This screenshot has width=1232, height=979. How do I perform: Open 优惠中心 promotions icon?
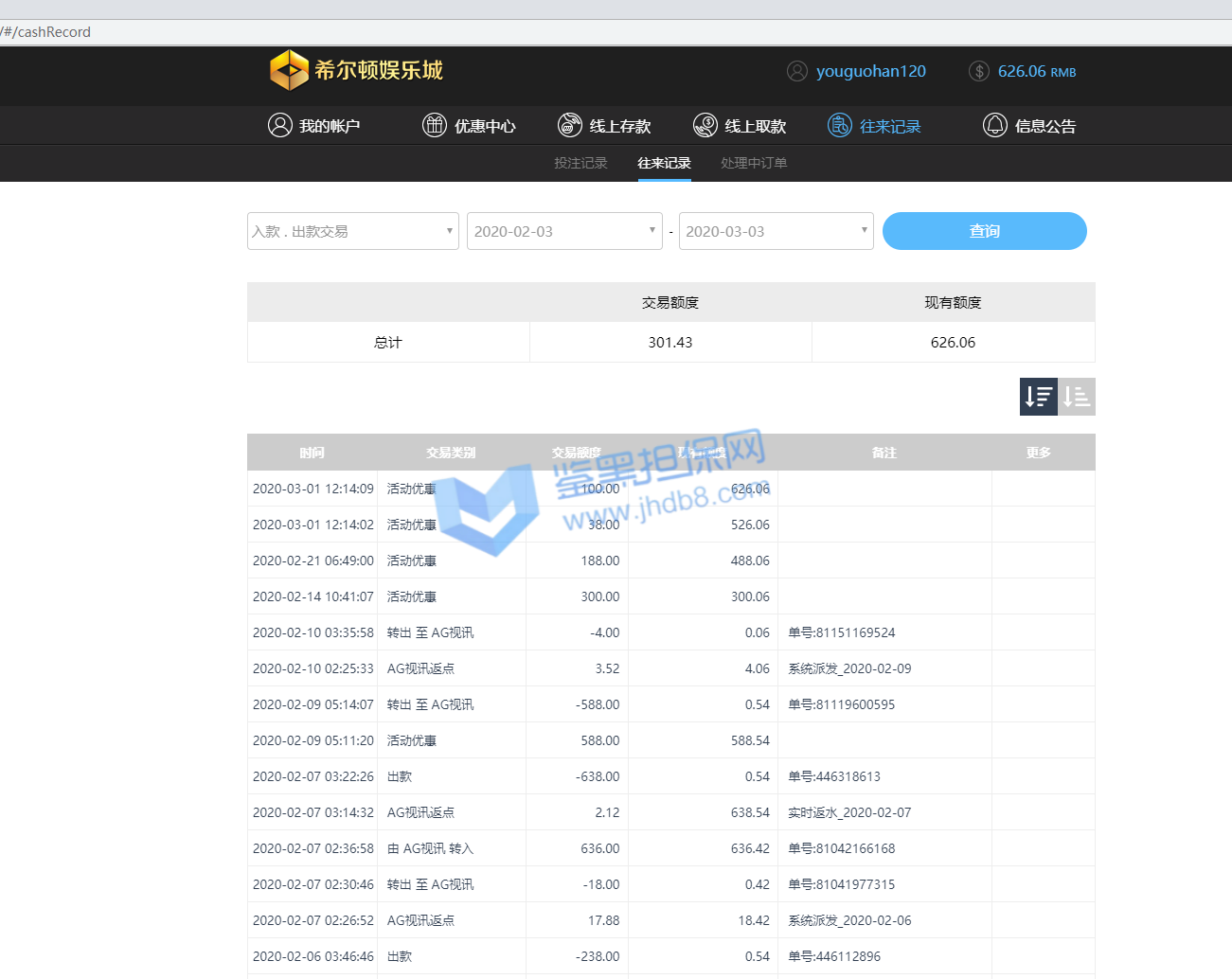pos(435,125)
